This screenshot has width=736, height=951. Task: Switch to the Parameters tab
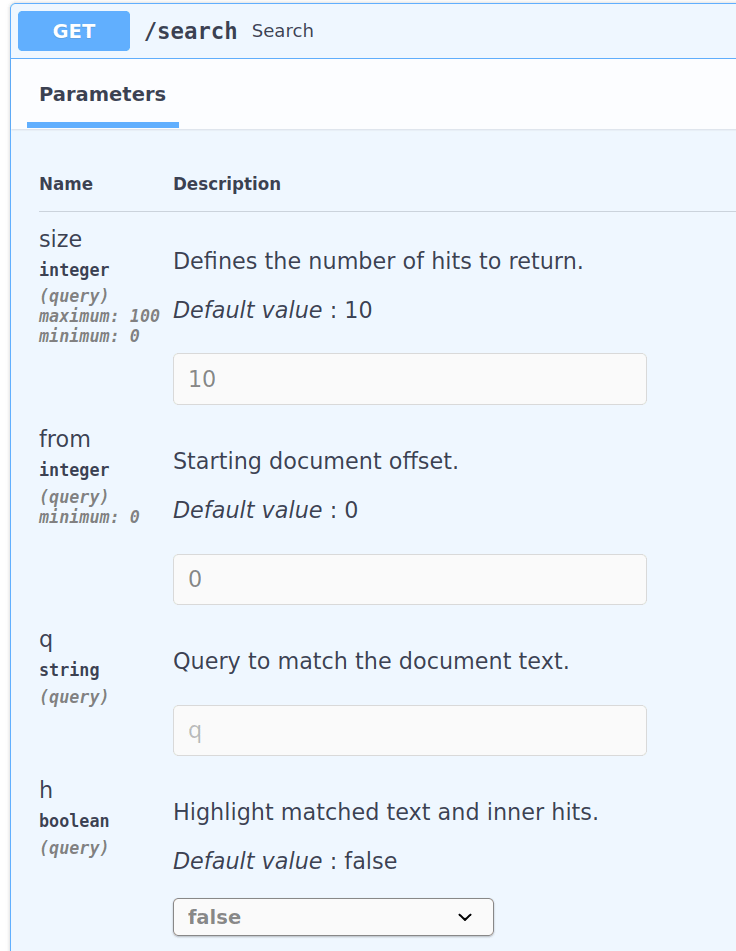tap(102, 94)
